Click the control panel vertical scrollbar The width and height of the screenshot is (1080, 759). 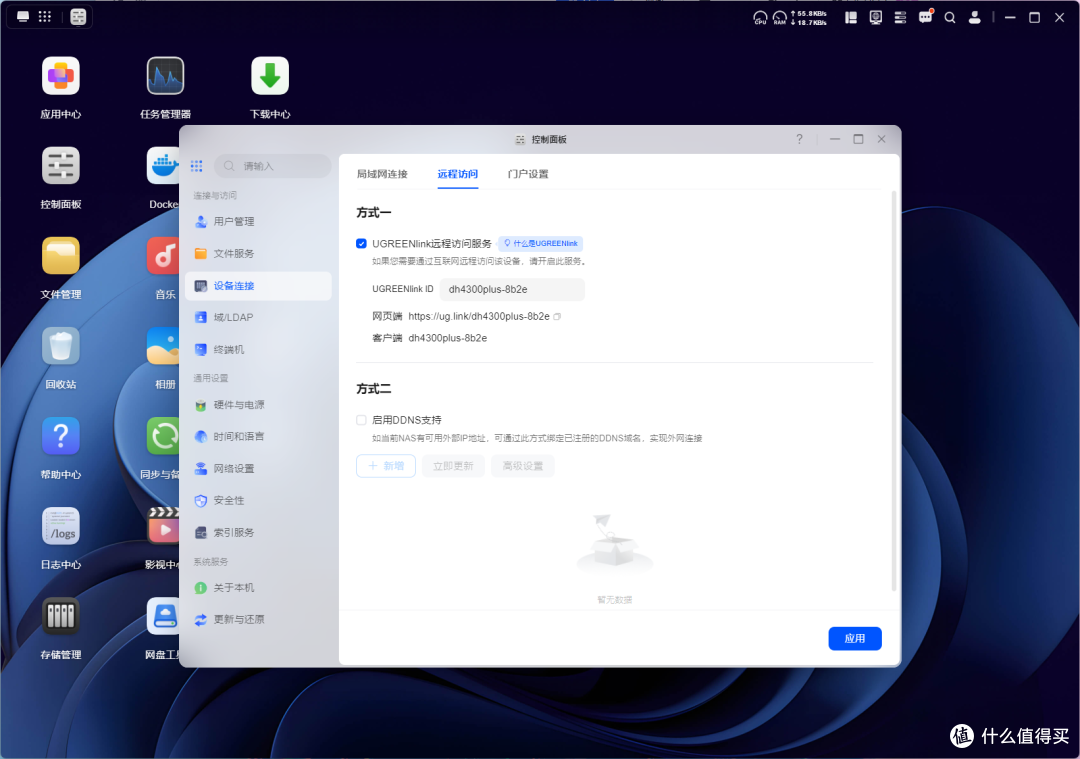coord(894,391)
